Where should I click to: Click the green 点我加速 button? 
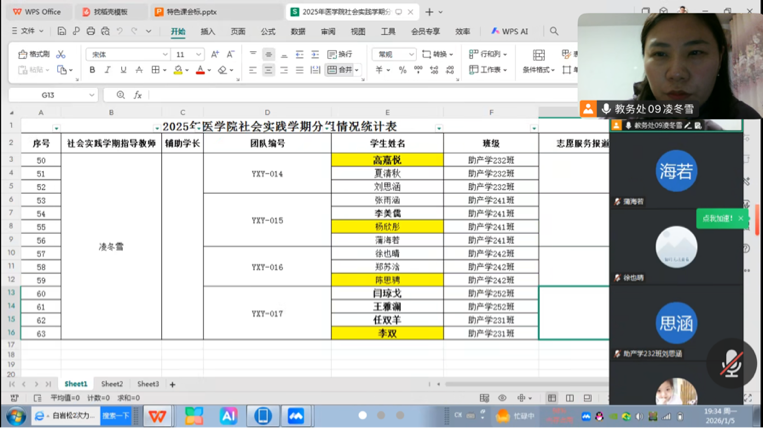(x=717, y=217)
